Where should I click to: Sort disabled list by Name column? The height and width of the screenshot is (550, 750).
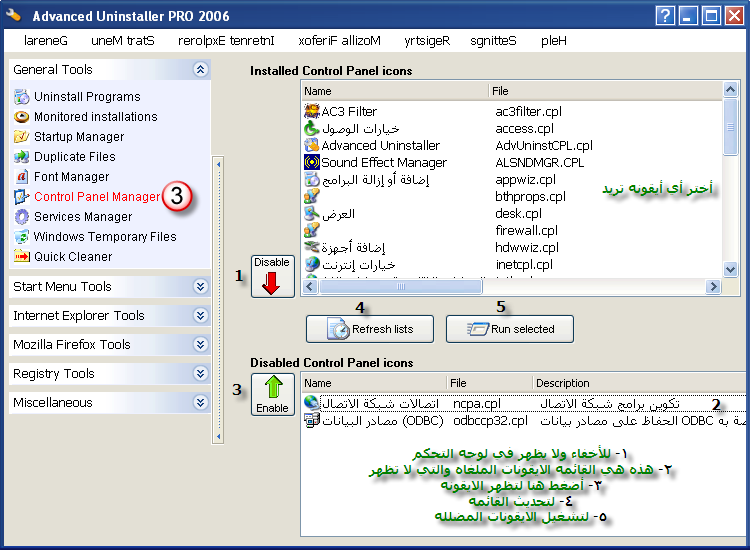coord(375,383)
